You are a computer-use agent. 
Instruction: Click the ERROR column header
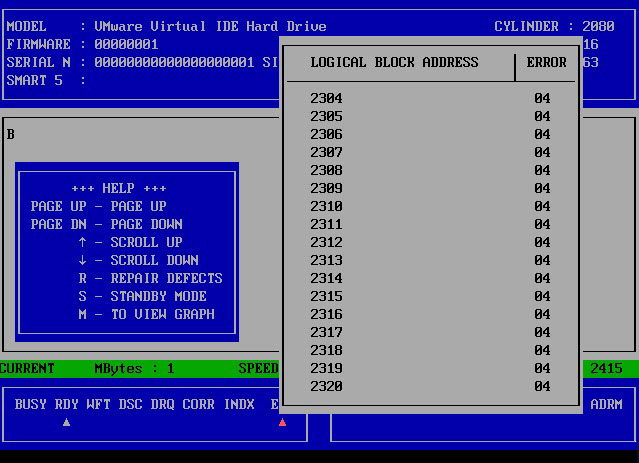(x=546, y=62)
